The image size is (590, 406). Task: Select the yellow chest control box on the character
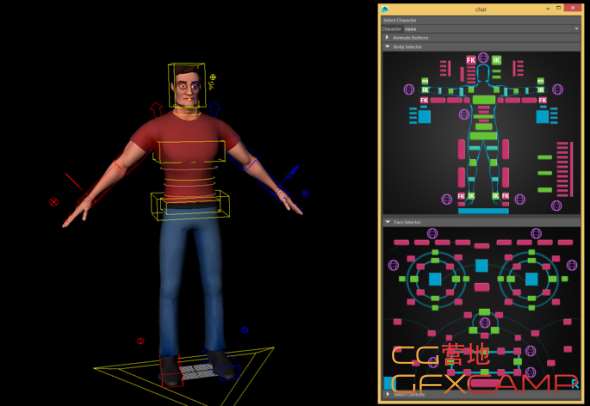pos(189,152)
